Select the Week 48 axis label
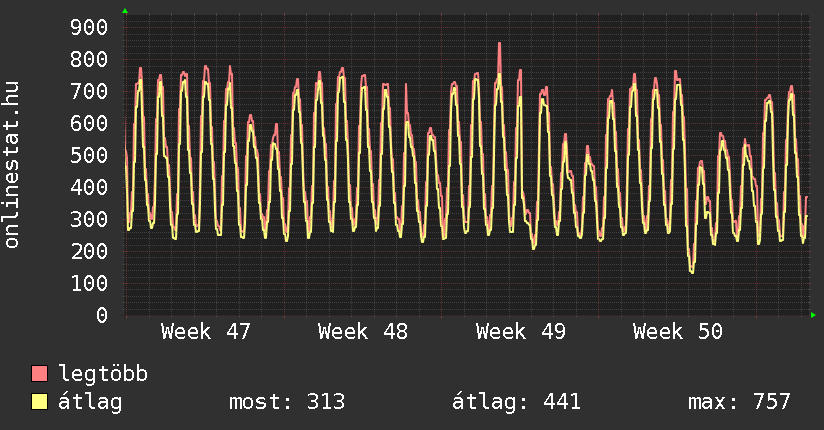 click(x=363, y=332)
